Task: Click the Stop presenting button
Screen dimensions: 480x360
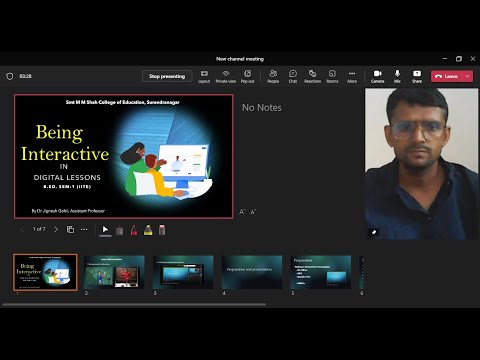Action: pos(167,76)
